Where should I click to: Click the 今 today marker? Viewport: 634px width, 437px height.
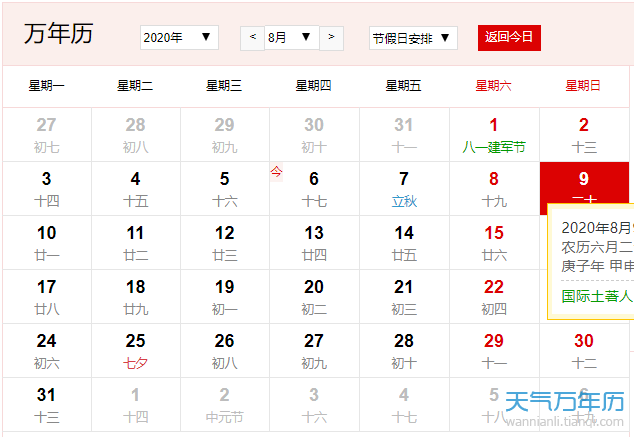pos(277,172)
